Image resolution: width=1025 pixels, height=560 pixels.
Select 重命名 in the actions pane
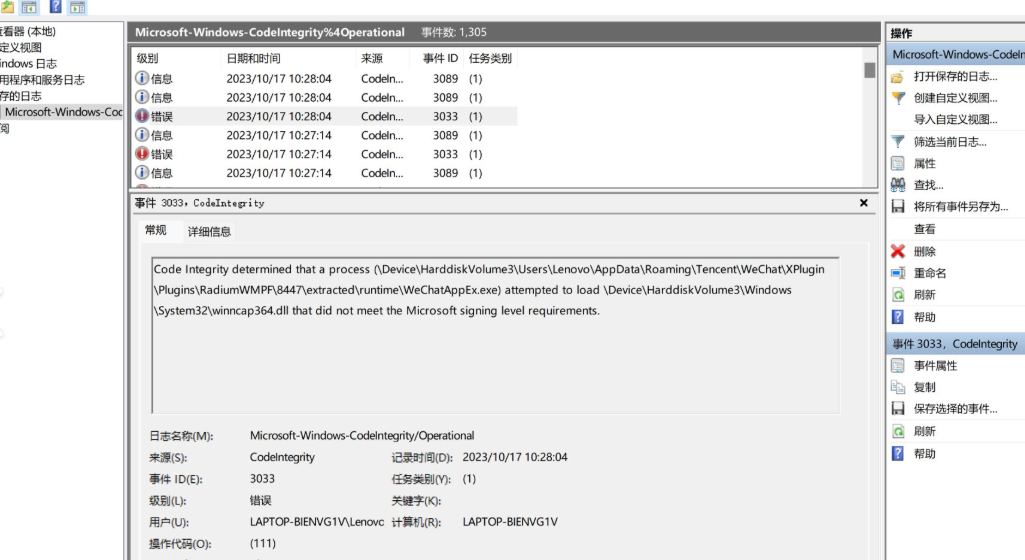pos(929,273)
